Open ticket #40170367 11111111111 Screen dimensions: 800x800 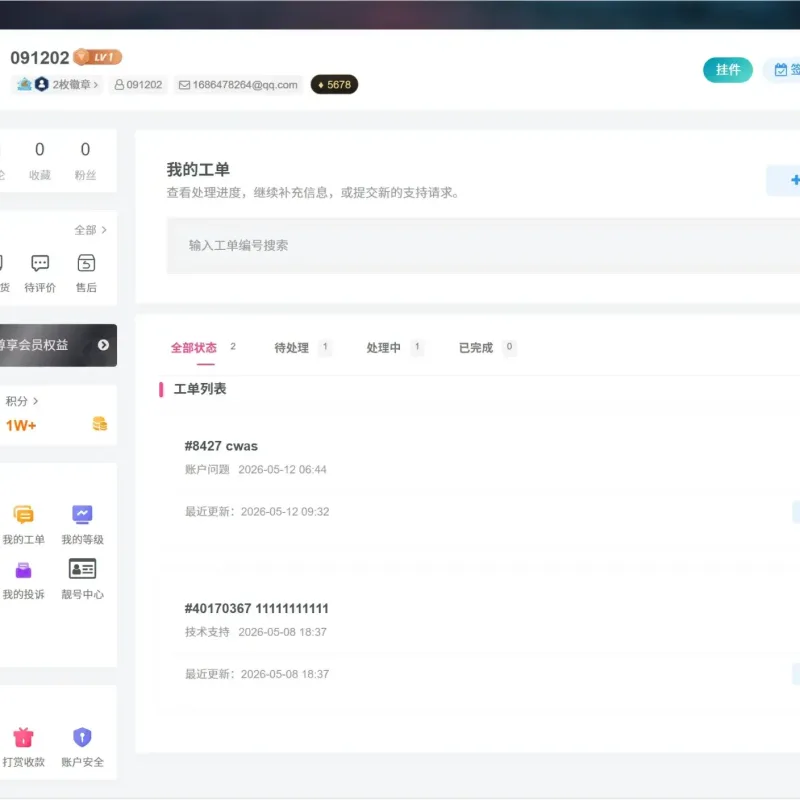[x=256, y=608]
